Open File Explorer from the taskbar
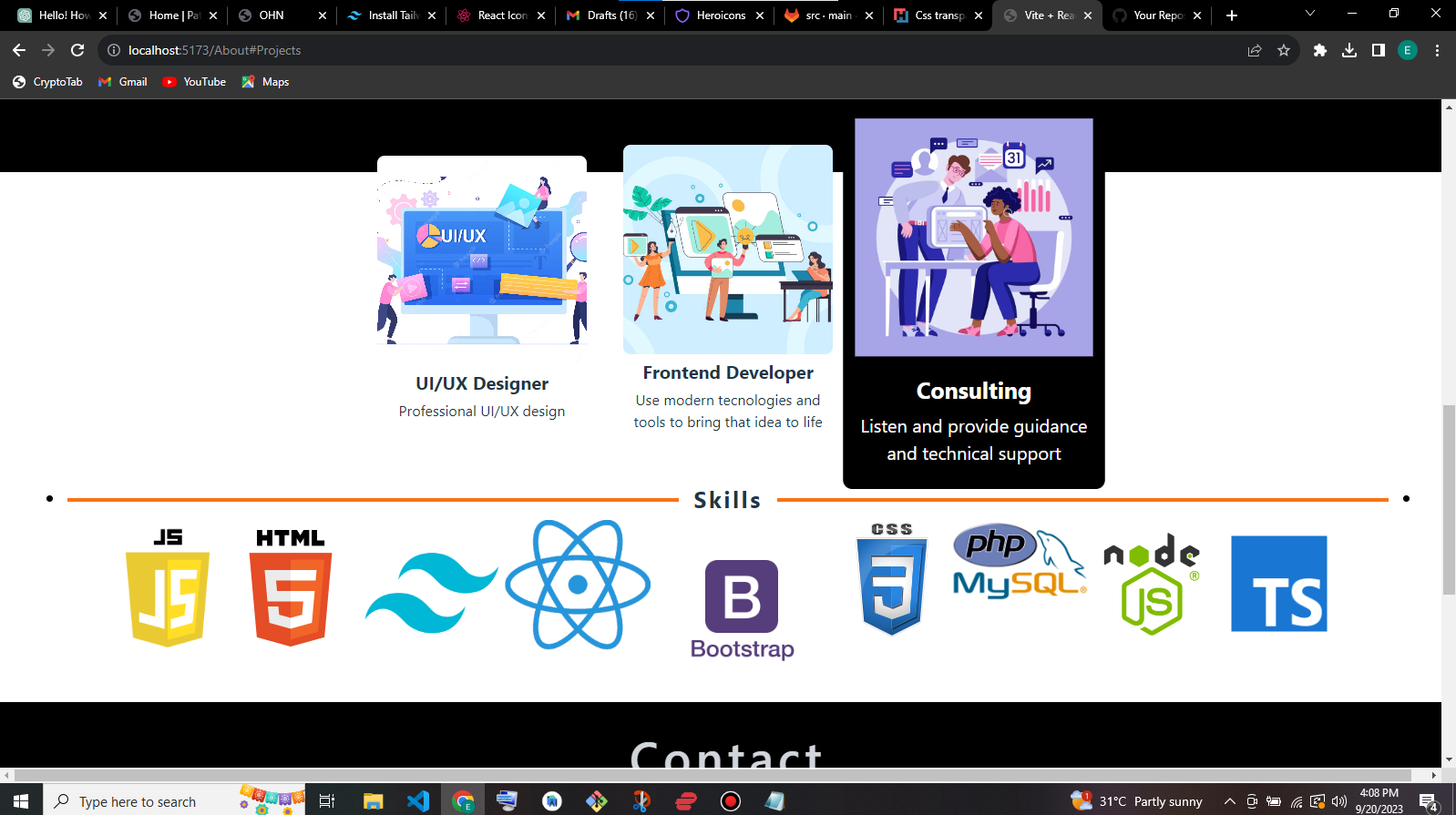This screenshot has width=1456, height=815. click(373, 801)
